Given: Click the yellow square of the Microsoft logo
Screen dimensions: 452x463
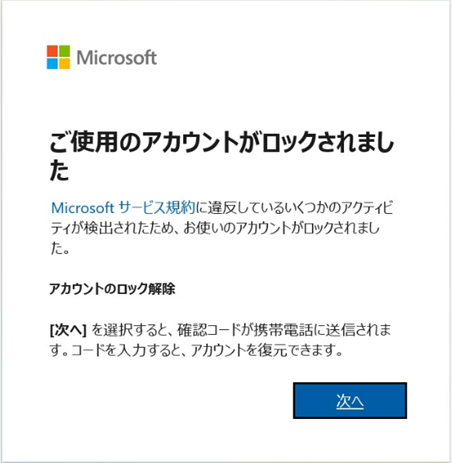Looking at the screenshot, I should click(x=65, y=63).
